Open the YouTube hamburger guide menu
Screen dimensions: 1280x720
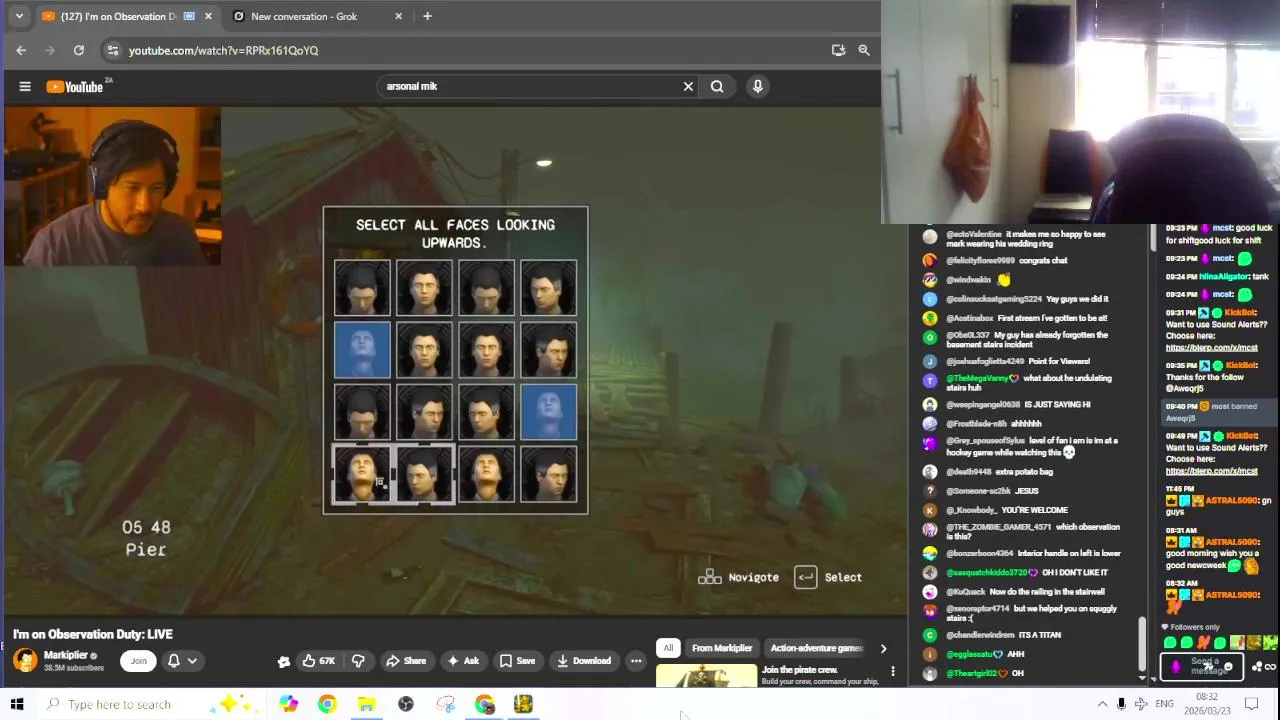pyautogui.click(x=25, y=87)
